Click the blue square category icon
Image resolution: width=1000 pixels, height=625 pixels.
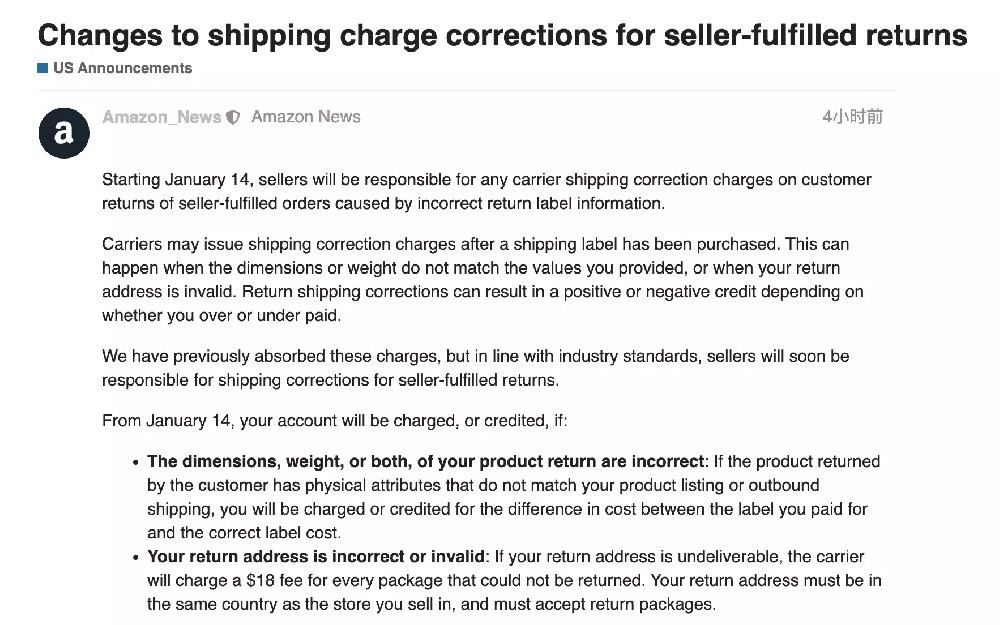[x=43, y=68]
